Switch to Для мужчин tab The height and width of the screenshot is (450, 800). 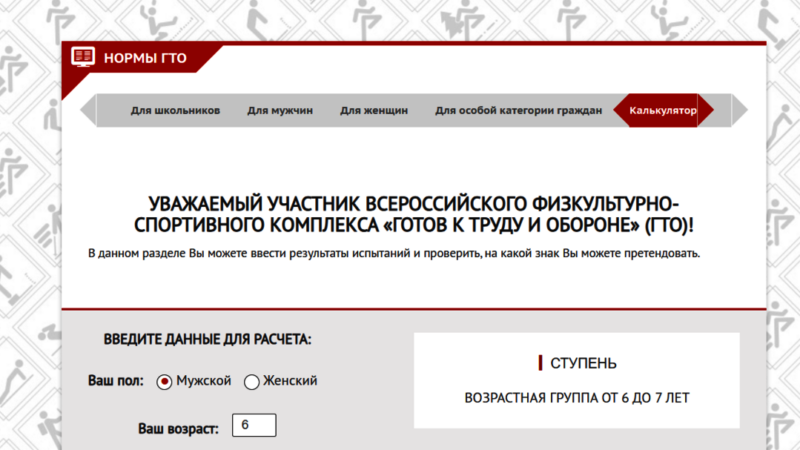click(x=280, y=110)
